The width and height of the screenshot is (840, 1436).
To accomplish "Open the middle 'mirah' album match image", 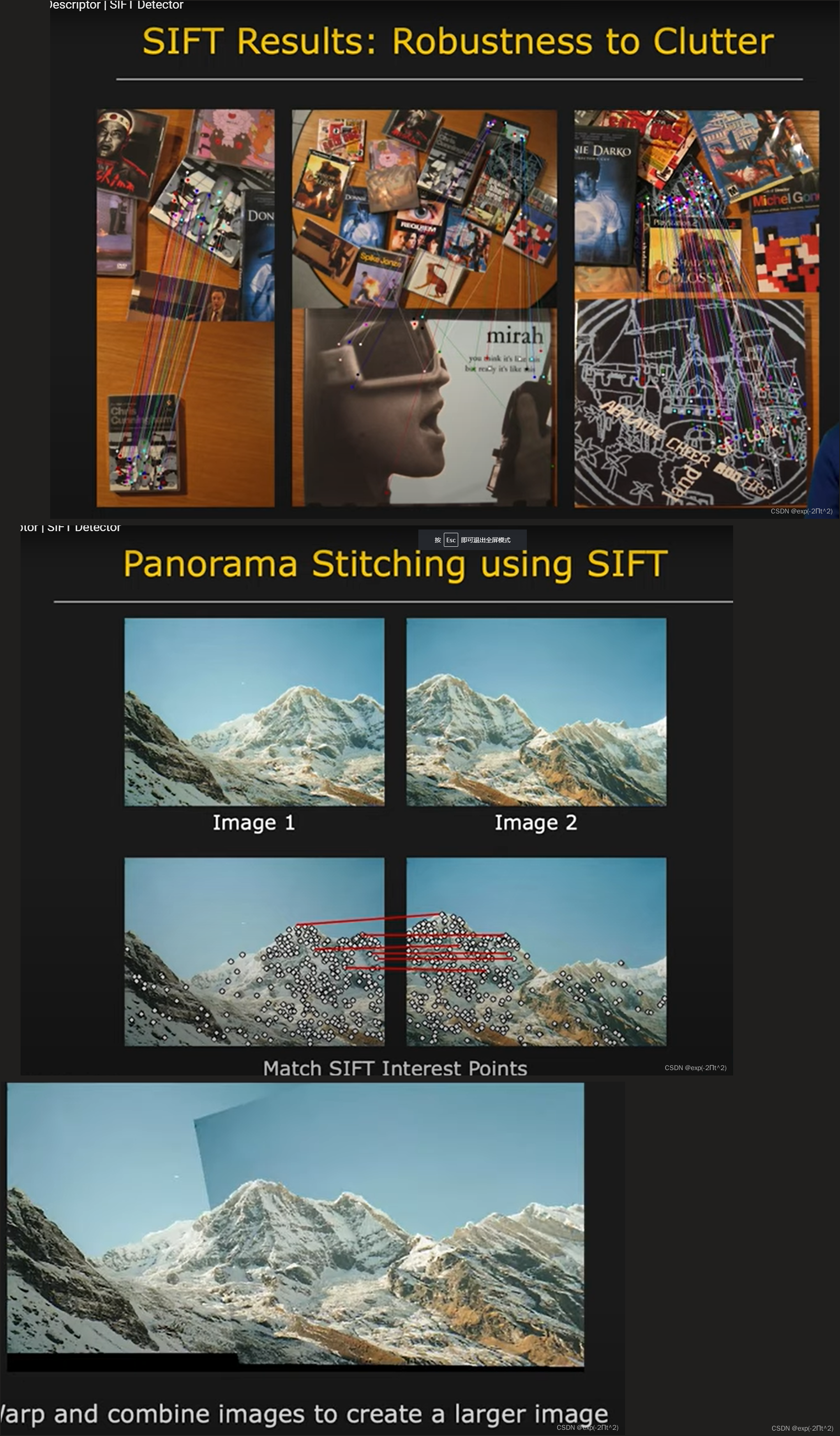I will (x=424, y=308).
